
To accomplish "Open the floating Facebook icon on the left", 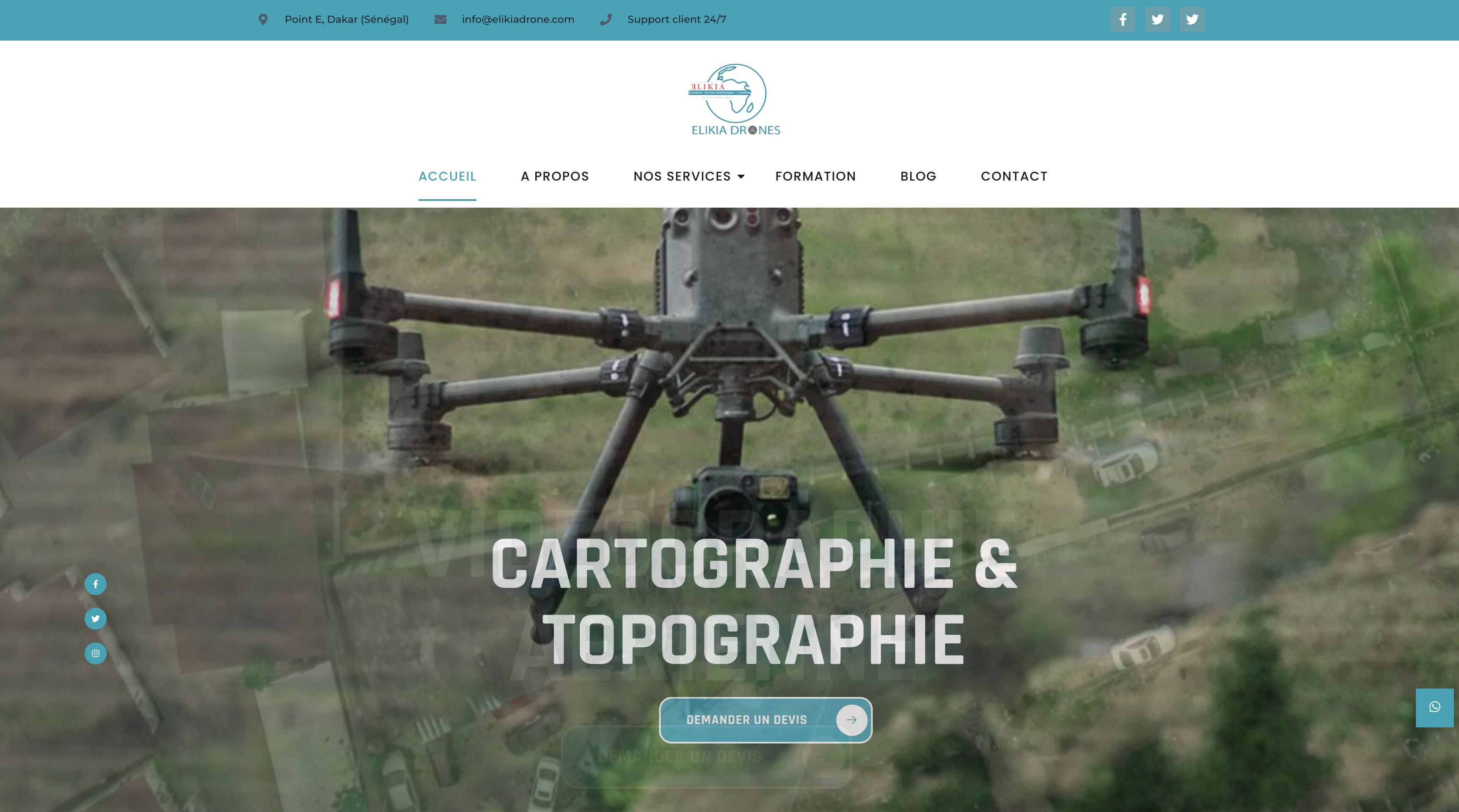I will pos(96,584).
